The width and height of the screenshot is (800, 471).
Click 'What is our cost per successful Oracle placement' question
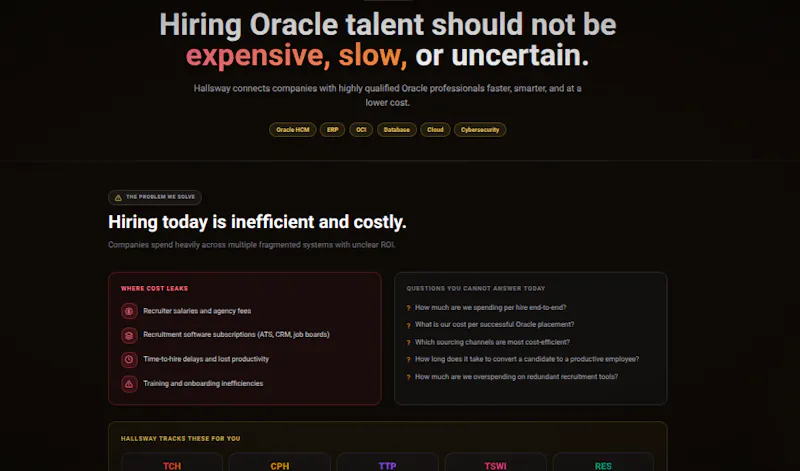(494, 324)
